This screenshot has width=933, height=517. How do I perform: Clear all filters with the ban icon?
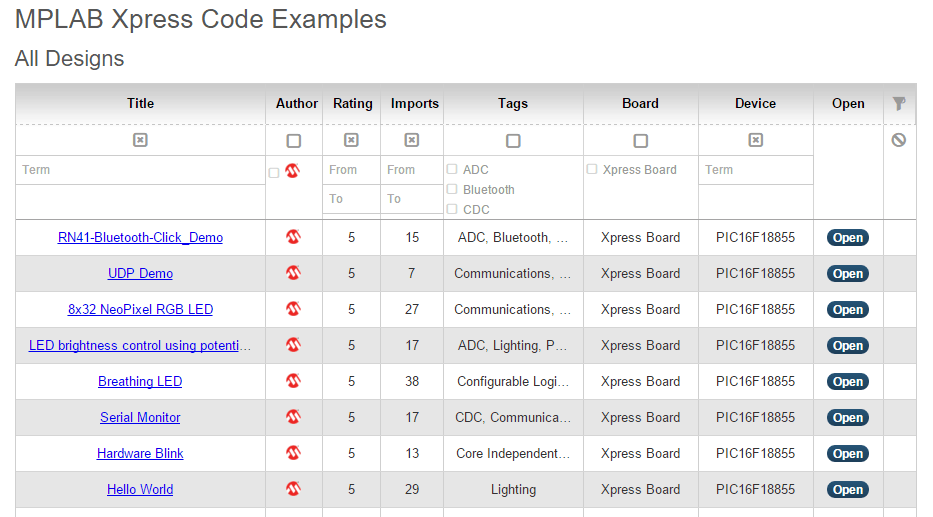point(898,140)
